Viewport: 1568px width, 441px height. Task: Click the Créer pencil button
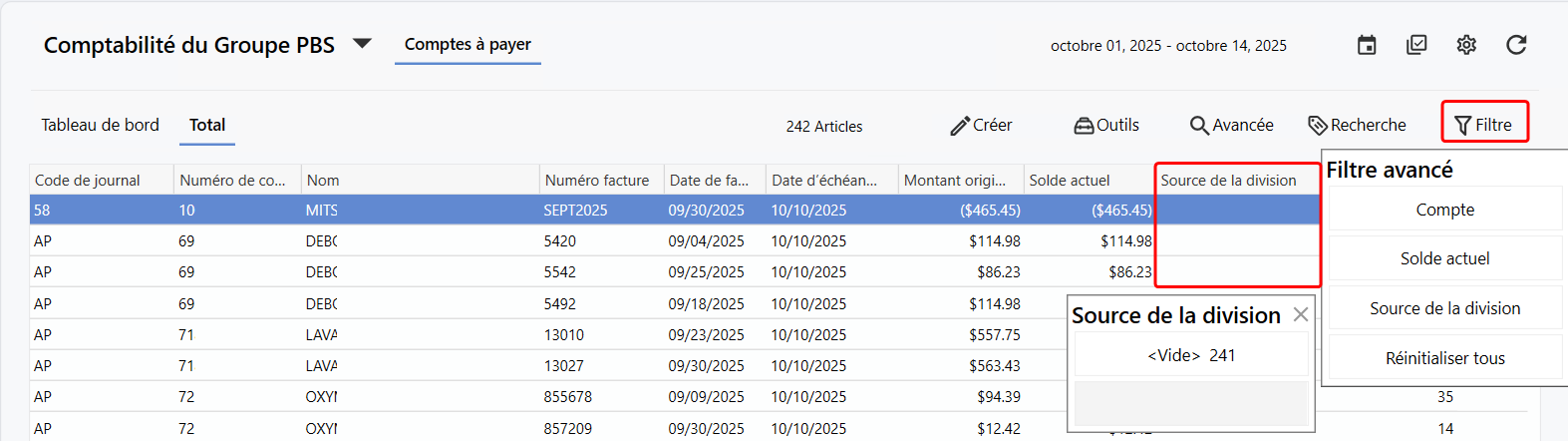[x=981, y=126]
